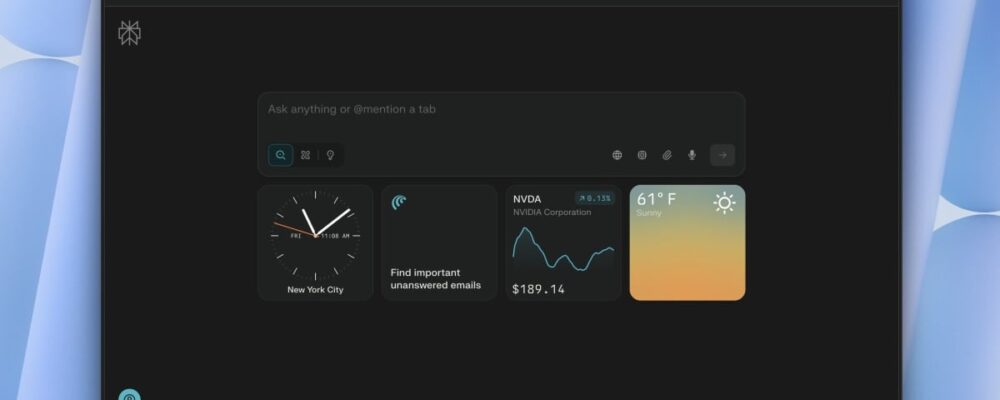Click the 0.13% change badge

[594, 199]
